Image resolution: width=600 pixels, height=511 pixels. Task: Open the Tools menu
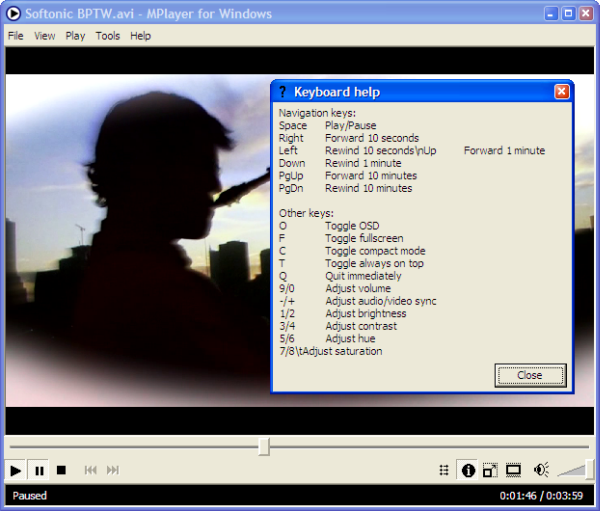click(107, 36)
